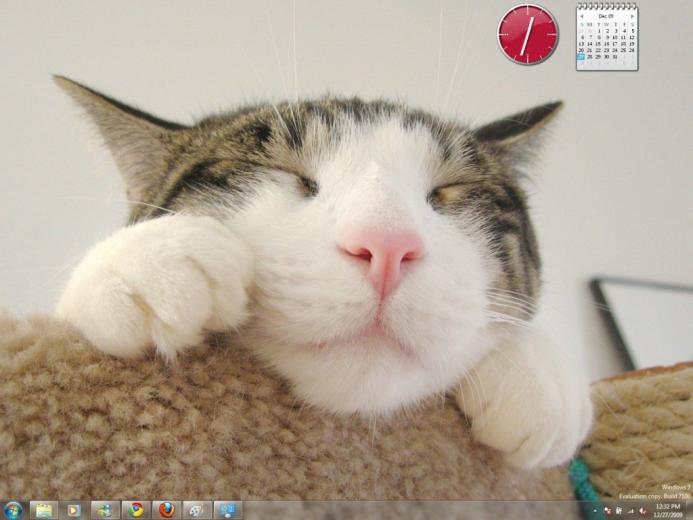Open the volume speaker tray icon
The width and height of the screenshot is (693, 520).
[x=643, y=511]
